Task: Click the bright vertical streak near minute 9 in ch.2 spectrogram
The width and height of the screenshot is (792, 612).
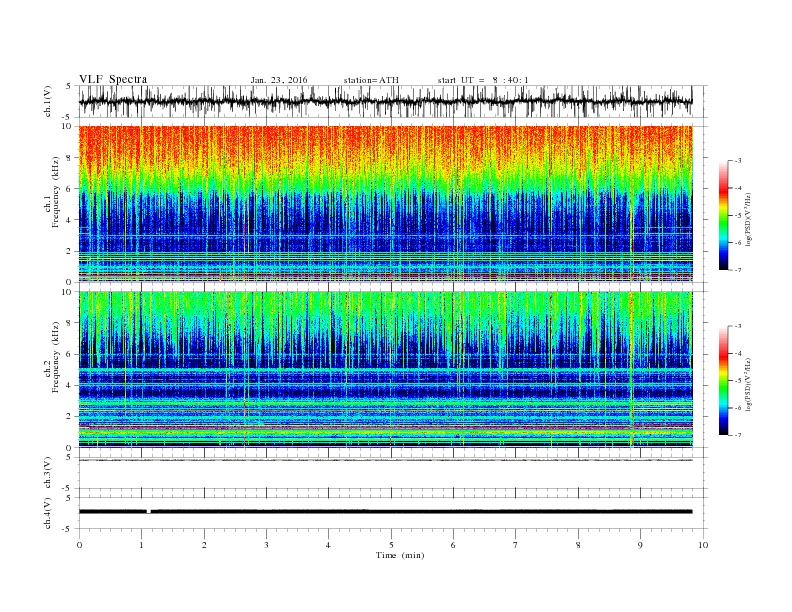Action: [x=631, y=369]
